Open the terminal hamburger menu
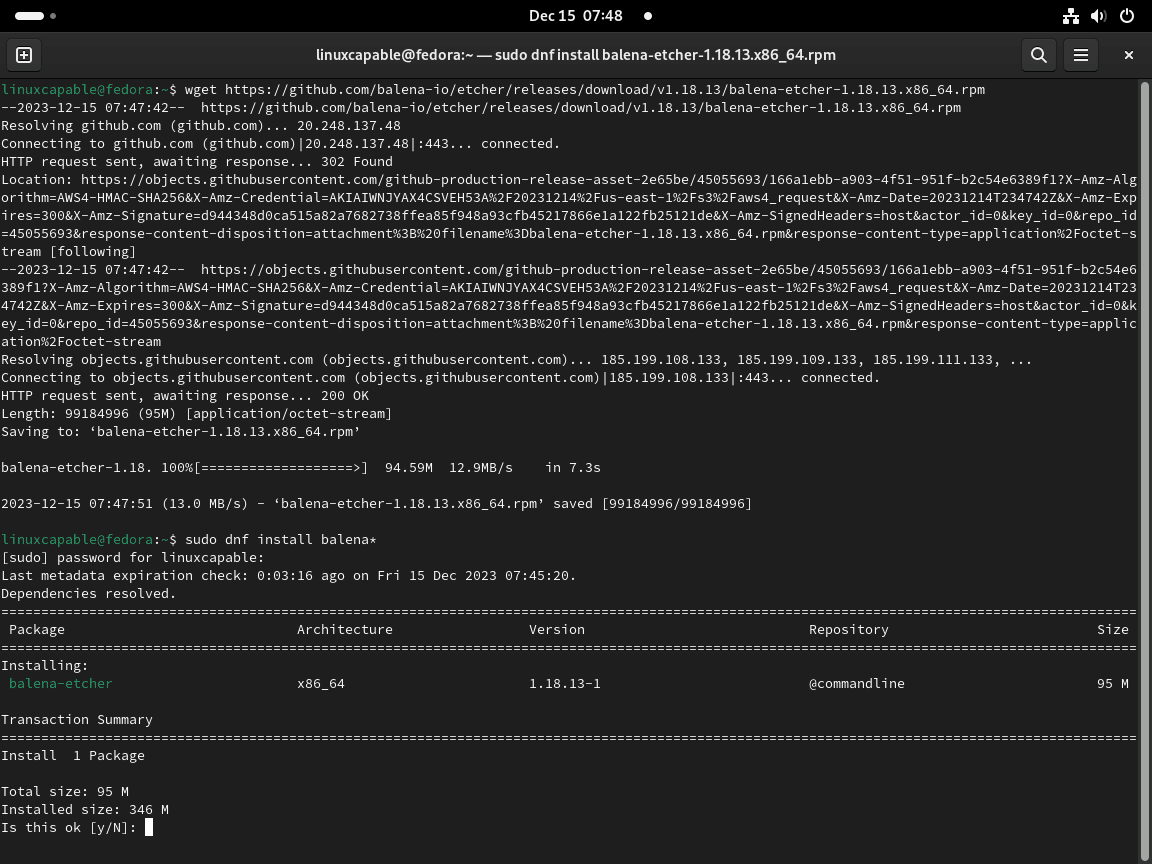Image resolution: width=1152 pixels, height=864 pixels. click(1081, 55)
